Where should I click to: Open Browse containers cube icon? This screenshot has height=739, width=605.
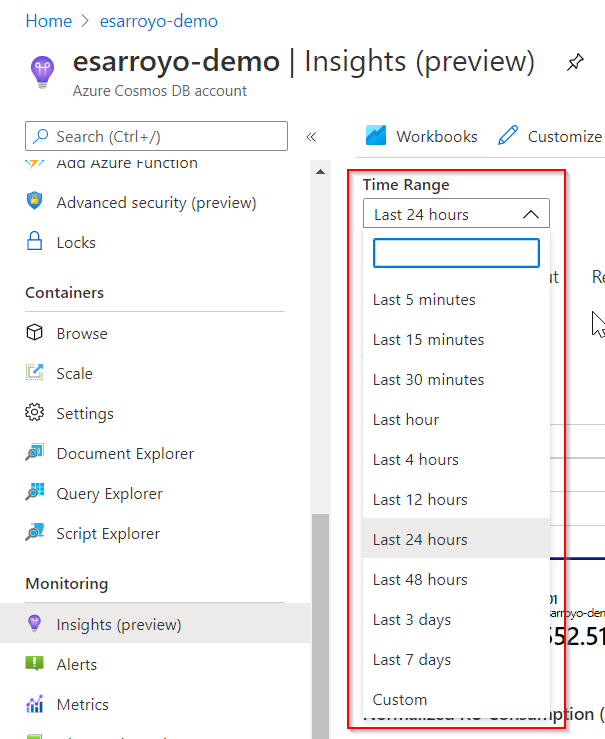click(x=35, y=333)
